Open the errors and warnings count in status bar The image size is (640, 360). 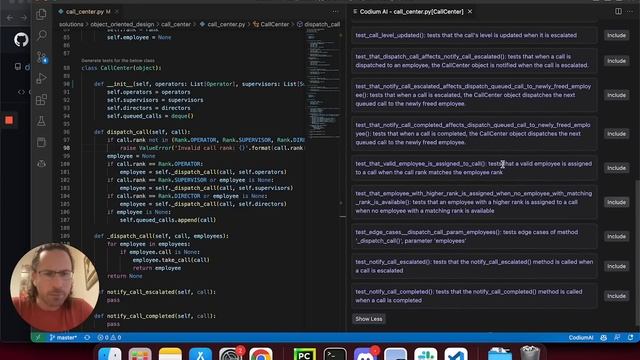(x=109, y=338)
